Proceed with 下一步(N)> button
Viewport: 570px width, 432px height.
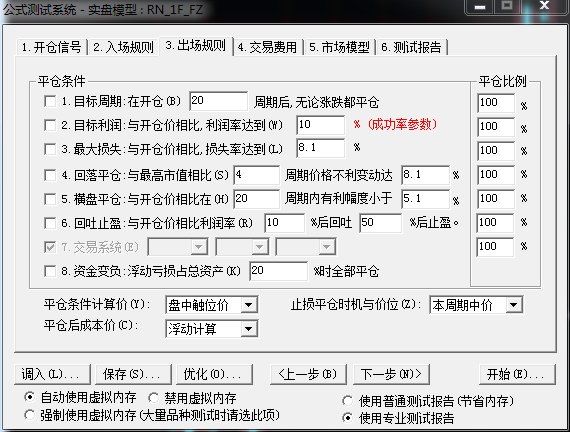[391, 374]
